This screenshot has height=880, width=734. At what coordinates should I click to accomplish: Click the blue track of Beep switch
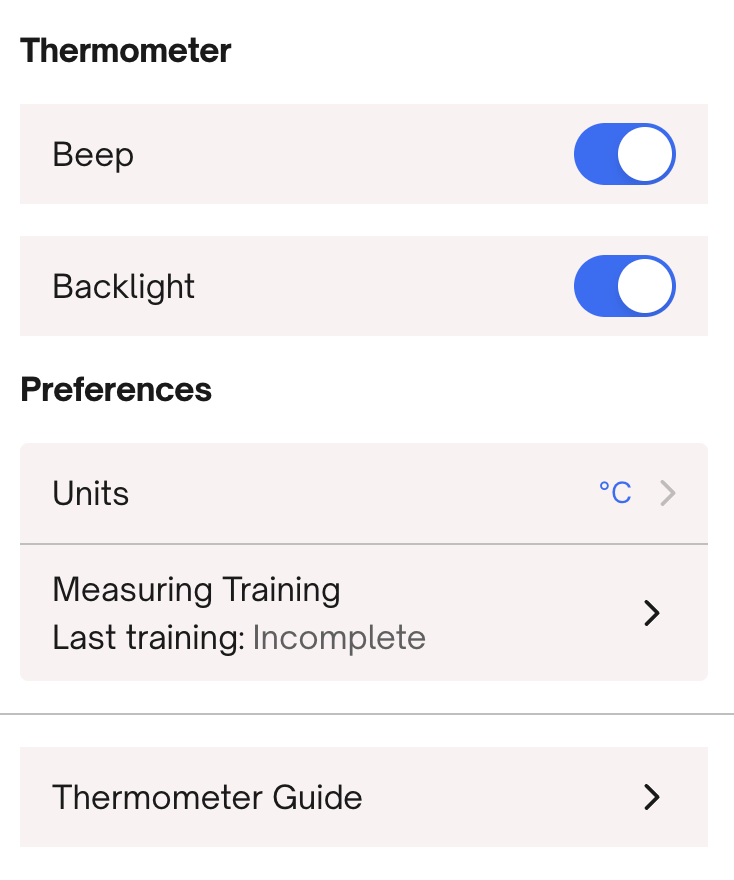tap(595, 155)
